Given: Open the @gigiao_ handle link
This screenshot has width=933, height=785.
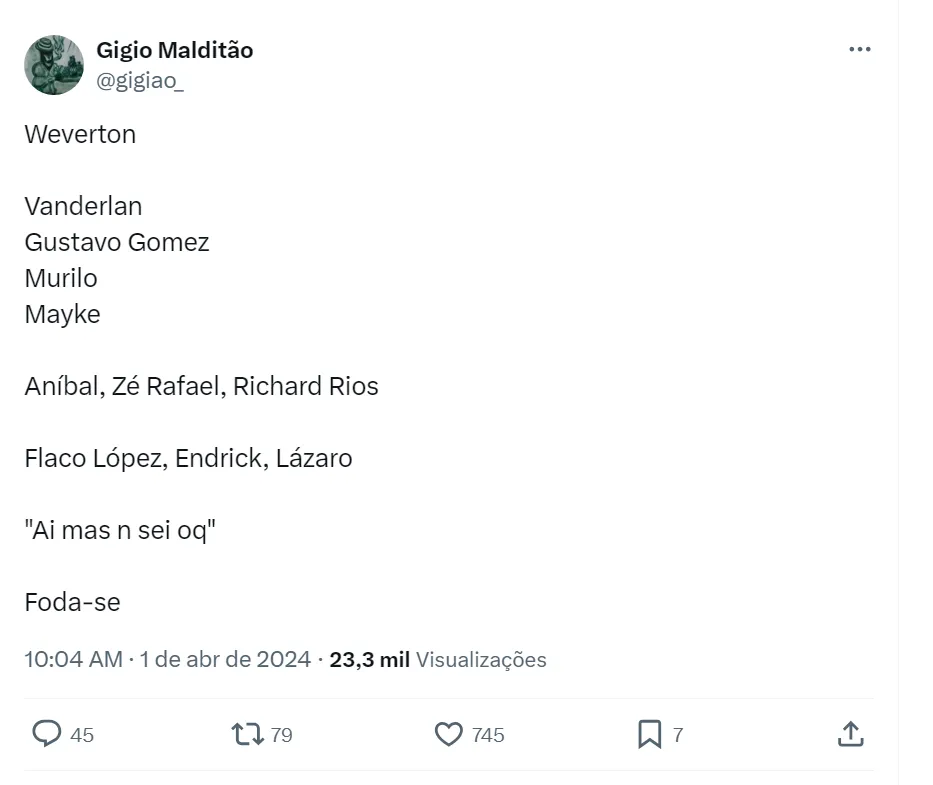Looking at the screenshot, I should point(139,82).
